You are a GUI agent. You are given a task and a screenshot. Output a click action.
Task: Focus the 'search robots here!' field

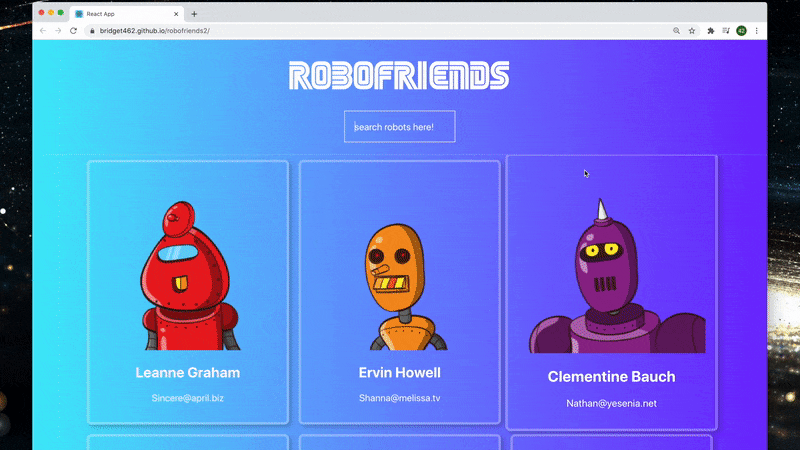point(399,127)
